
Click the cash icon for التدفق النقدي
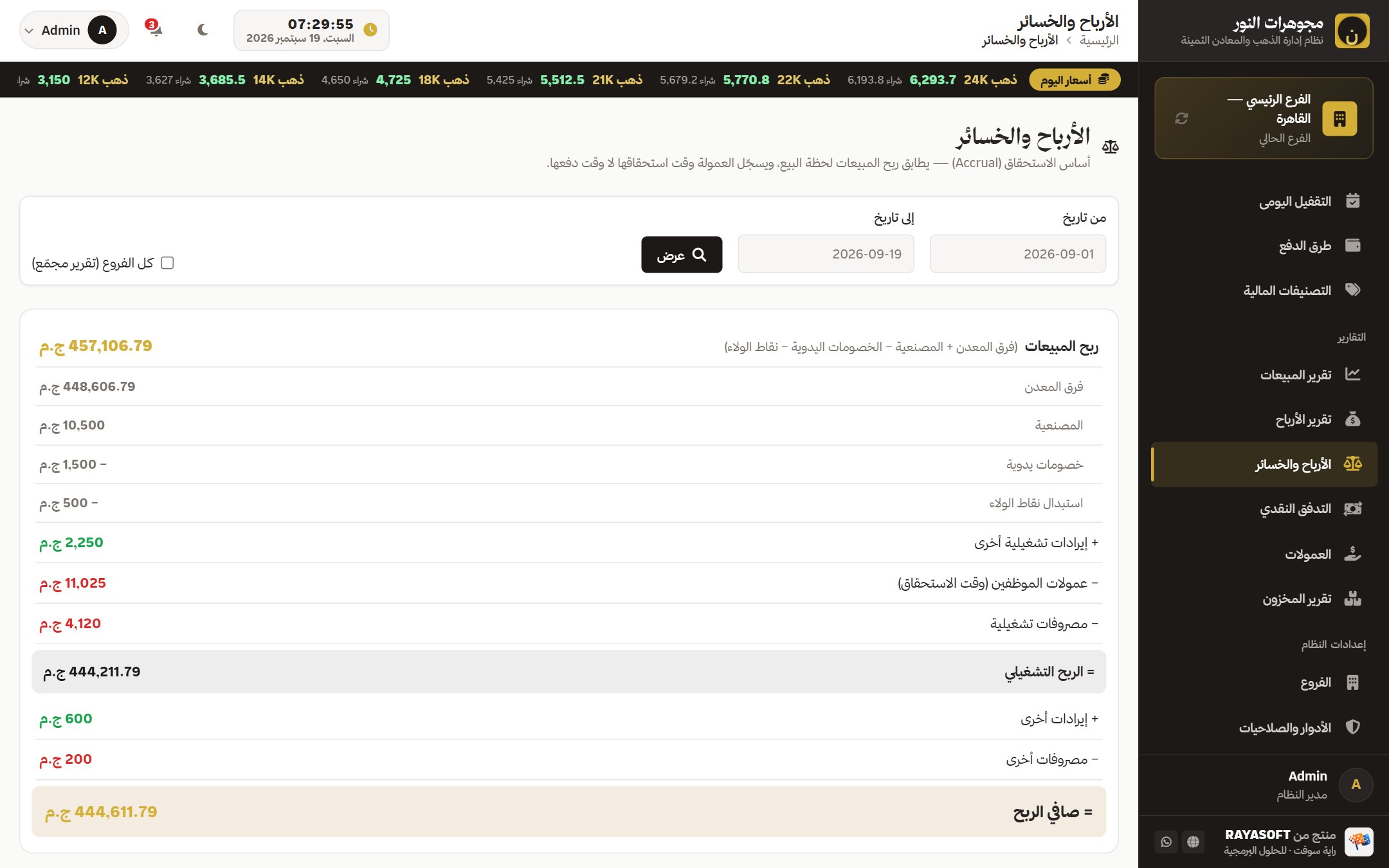[x=1353, y=509]
